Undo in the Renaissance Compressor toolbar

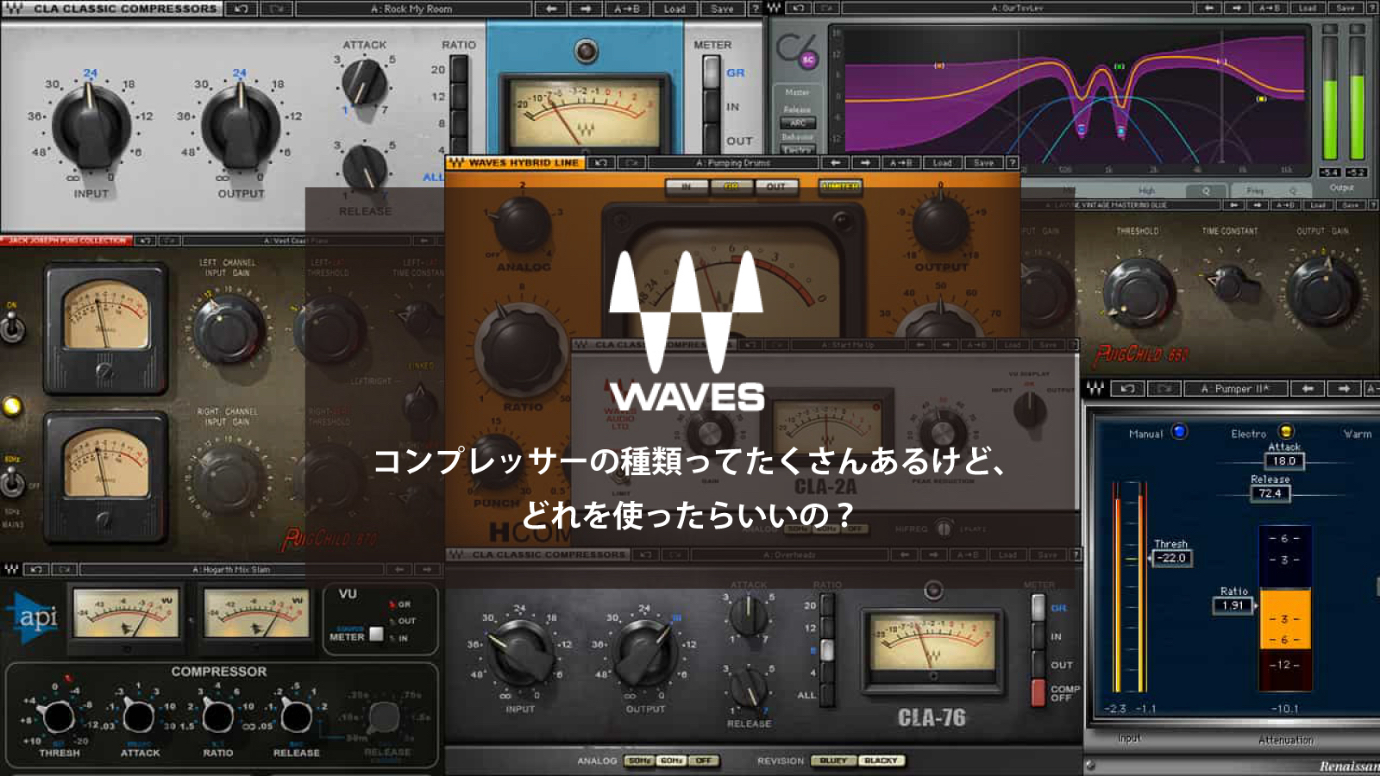pos(1127,388)
